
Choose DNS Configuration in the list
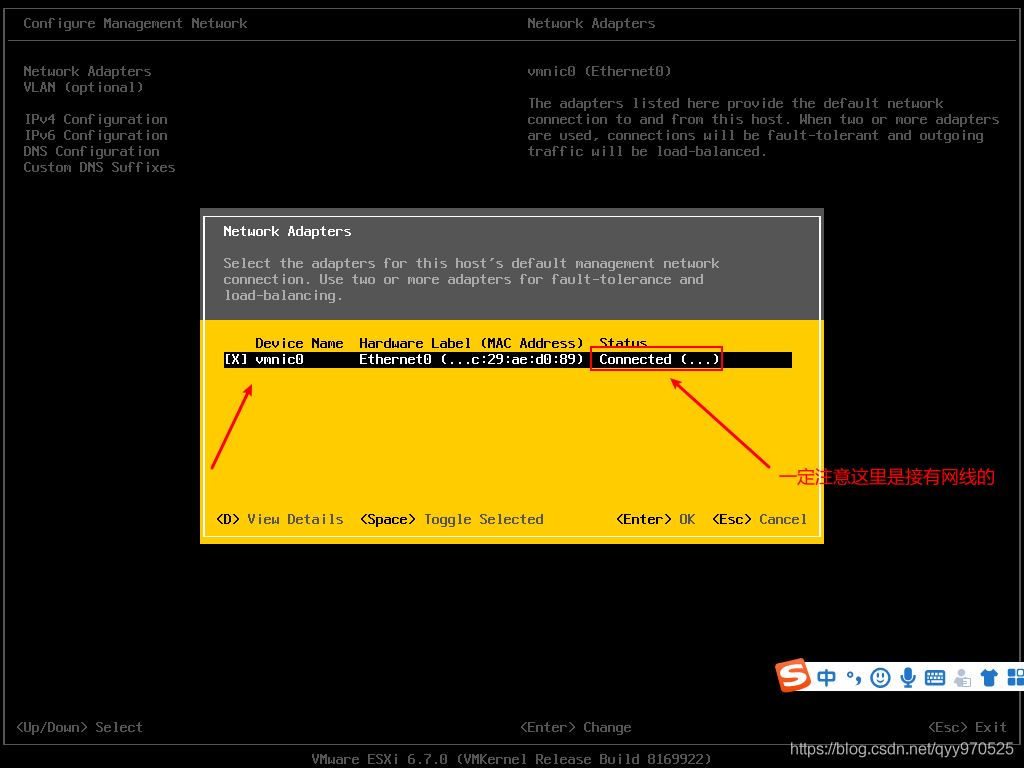click(x=91, y=151)
